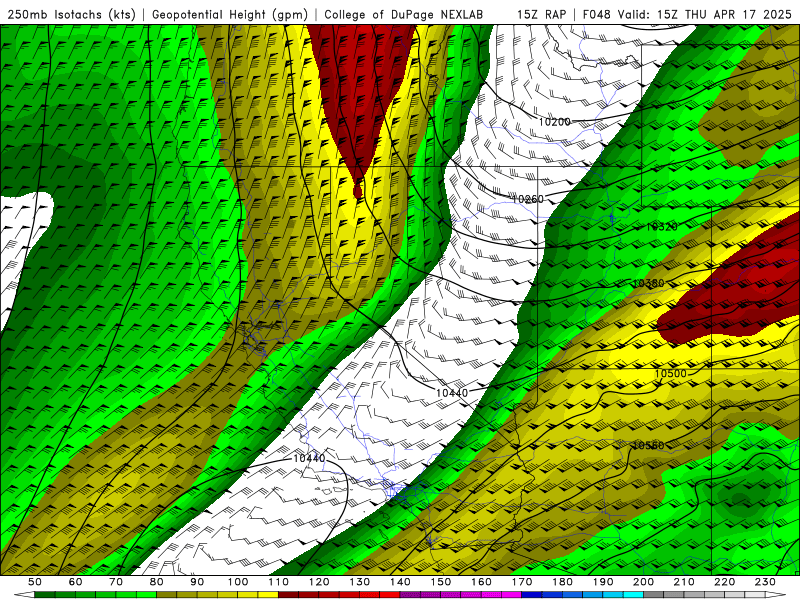
Task: Click the 90 value on color scale
Action: click(x=197, y=582)
